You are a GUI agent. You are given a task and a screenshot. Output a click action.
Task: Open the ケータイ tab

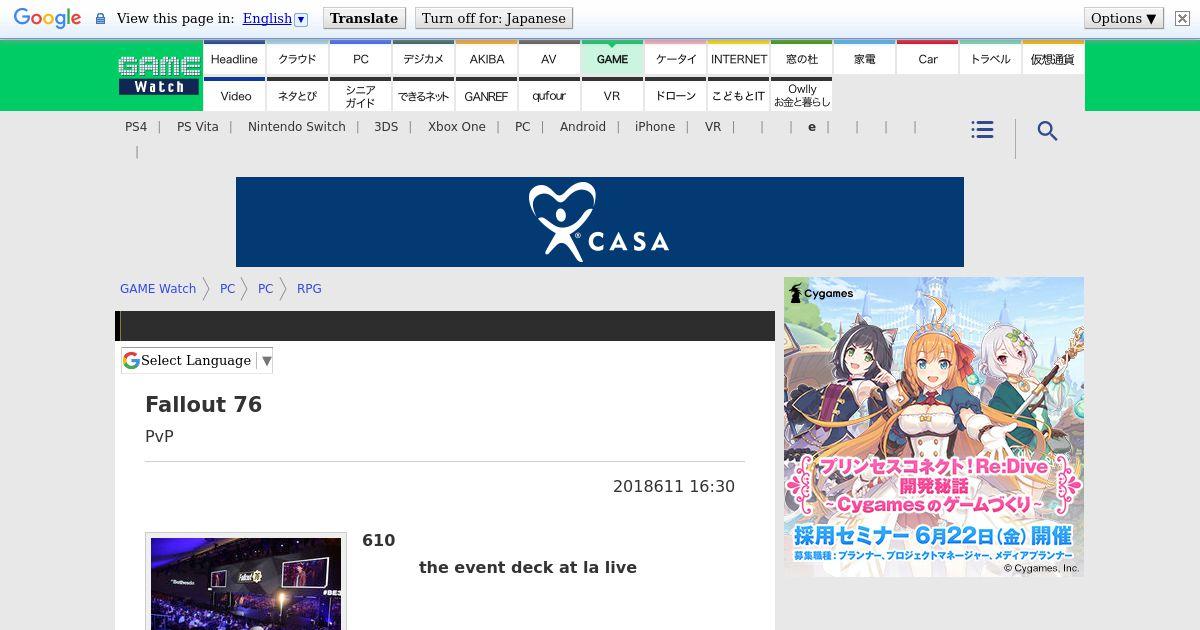pos(675,58)
